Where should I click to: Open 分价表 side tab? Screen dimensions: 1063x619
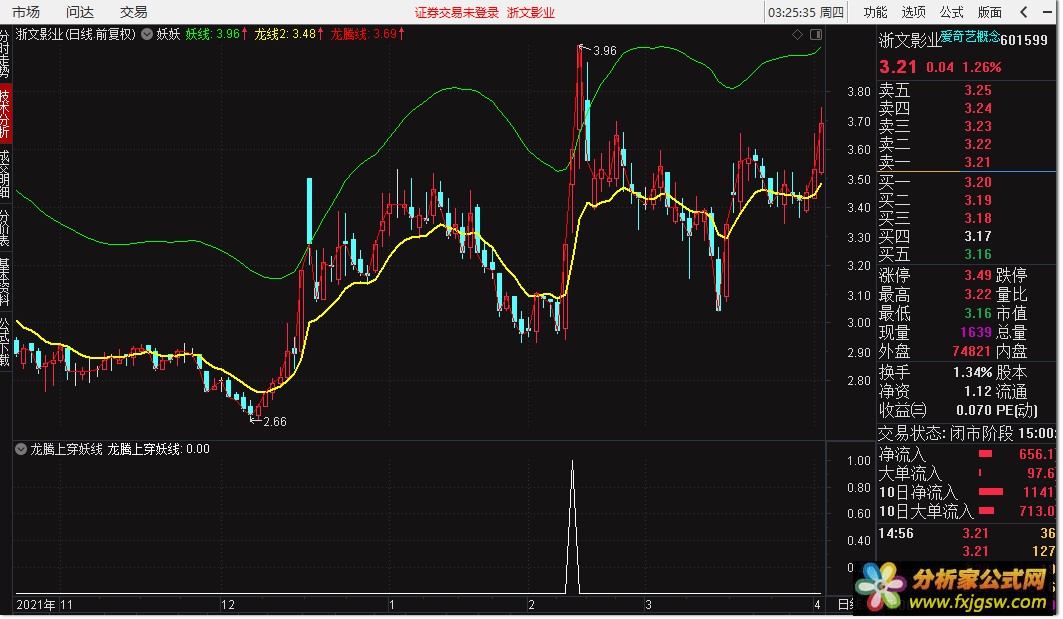(x=5, y=228)
